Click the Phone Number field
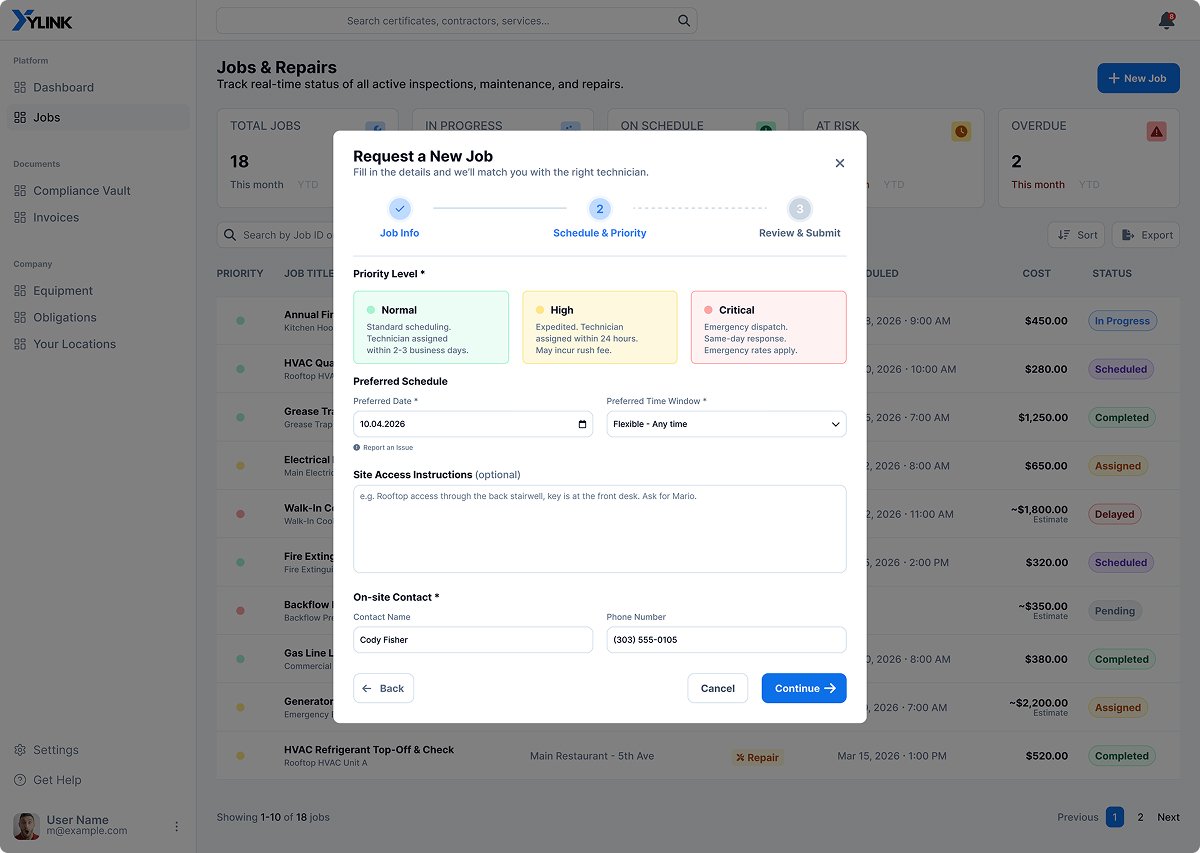 click(x=727, y=640)
